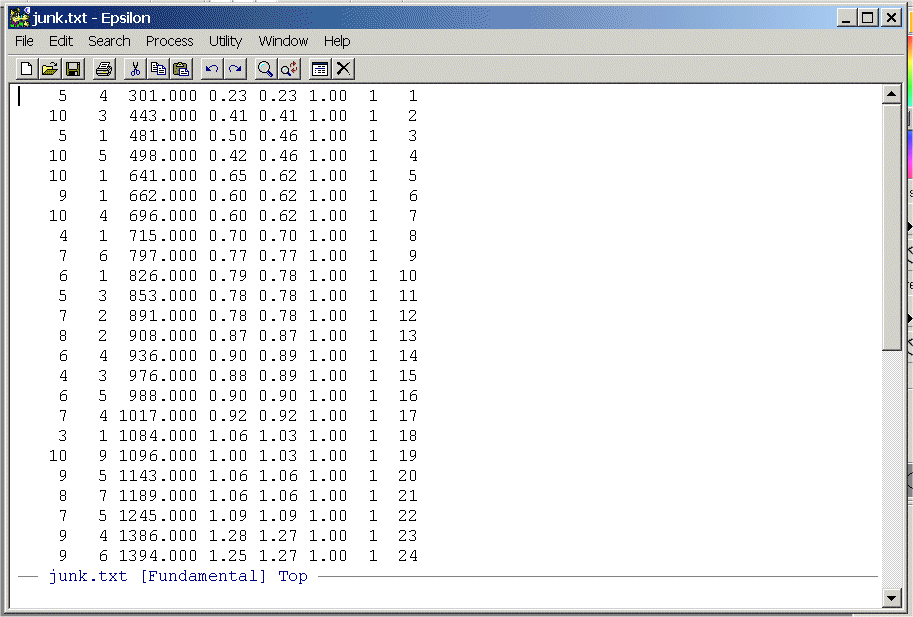Viewport: 913px width, 617px height.
Task: Click the New file toolbar icon
Action: 27,69
